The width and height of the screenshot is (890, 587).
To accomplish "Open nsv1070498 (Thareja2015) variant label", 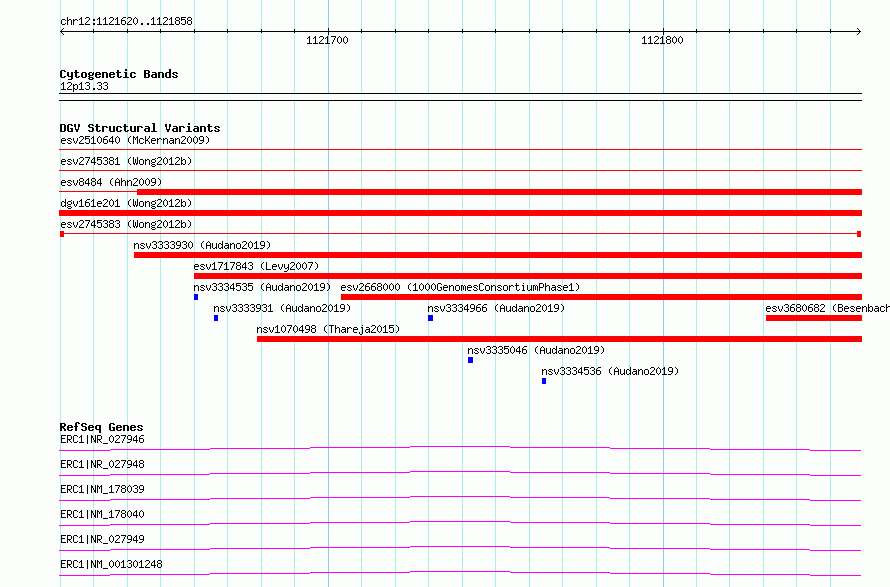I will (328, 329).
